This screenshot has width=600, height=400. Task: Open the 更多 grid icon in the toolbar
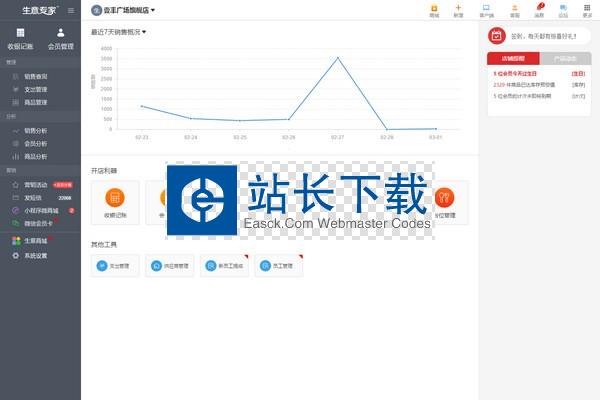(x=587, y=11)
